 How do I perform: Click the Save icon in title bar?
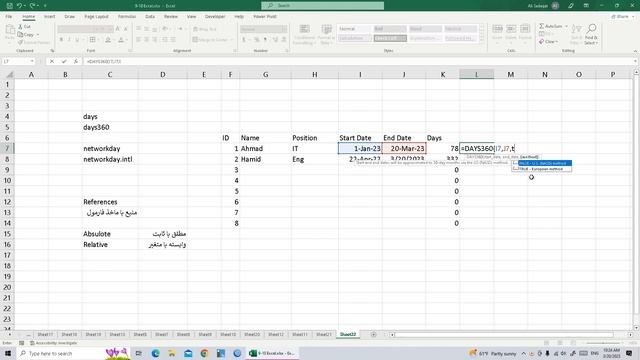[9, 6]
